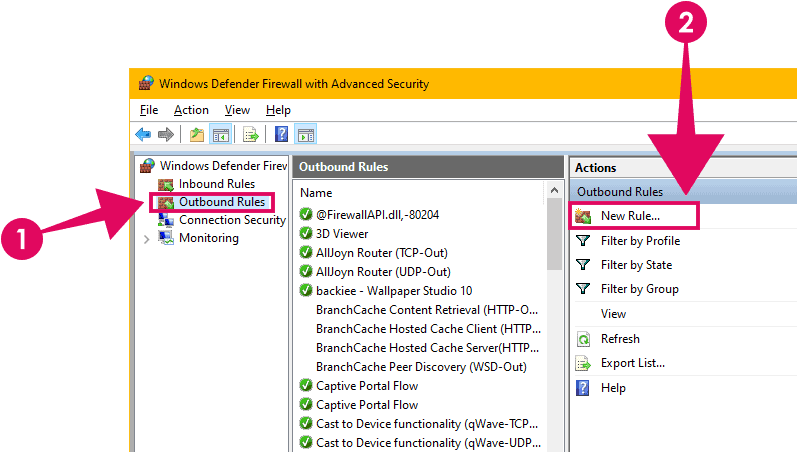The image size is (797, 452).
Task: Select Connection Security in the tree
Action: [232, 220]
